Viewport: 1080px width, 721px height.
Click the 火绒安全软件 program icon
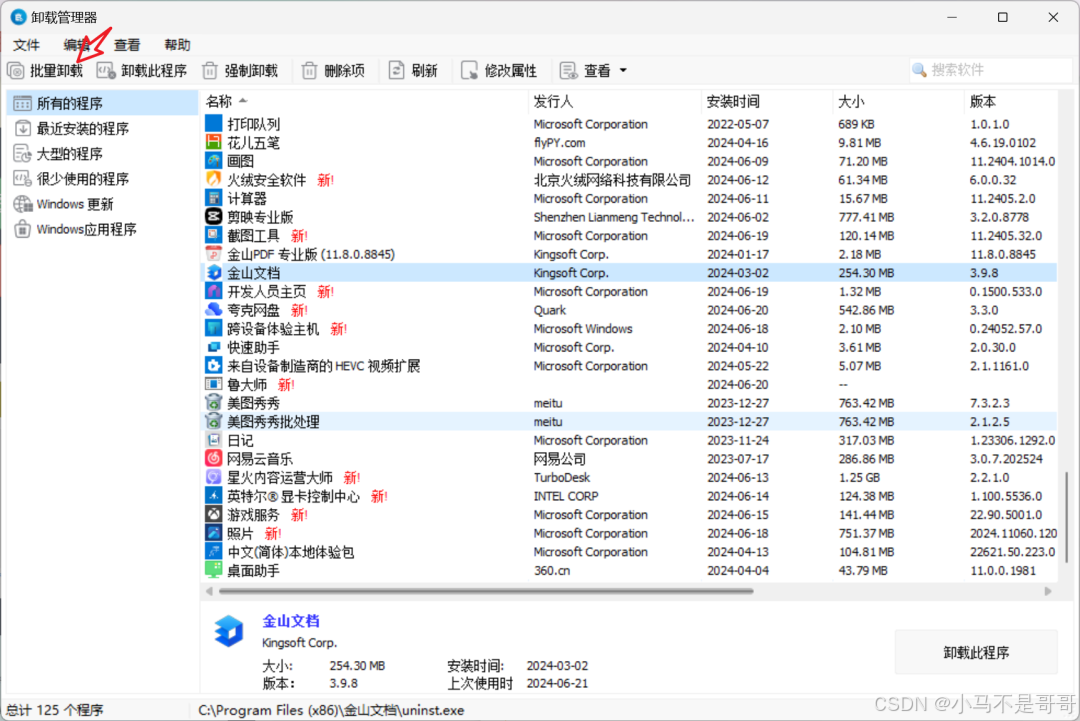pos(214,180)
